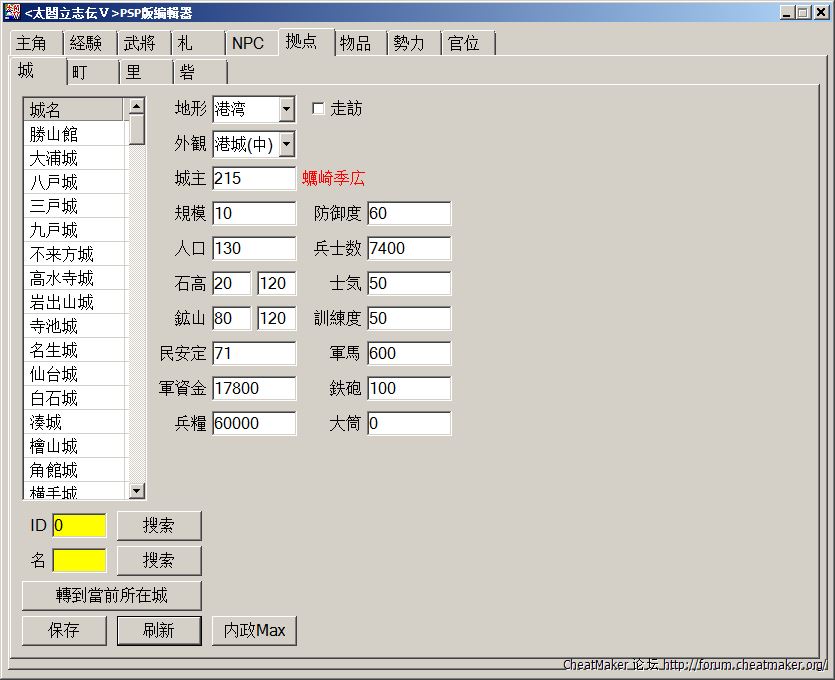Click the app icon in title bar
Image resolution: width=835 pixels, height=680 pixels.
pyautogui.click(x=12, y=12)
